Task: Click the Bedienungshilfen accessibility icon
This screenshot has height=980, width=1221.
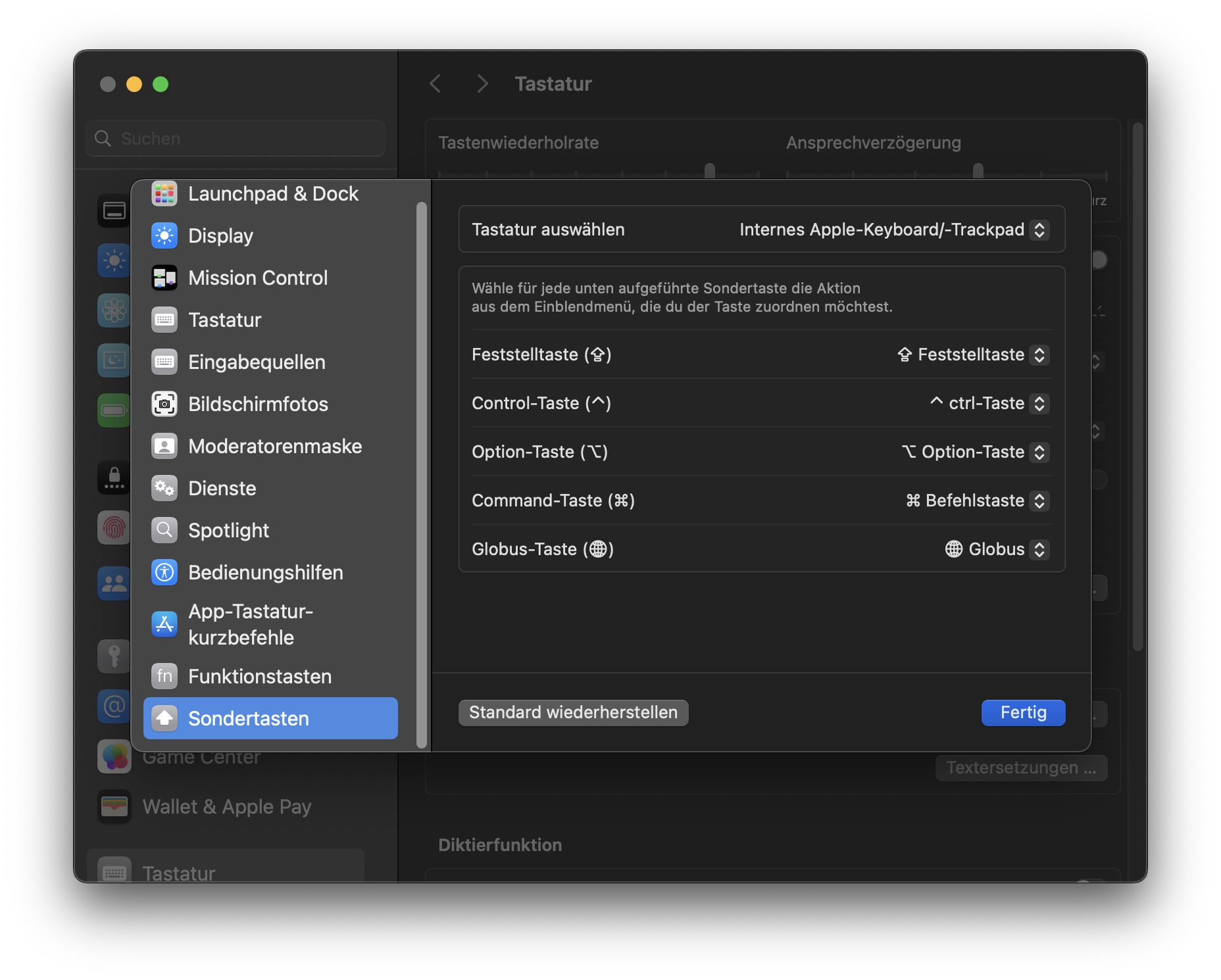Action: point(164,572)
